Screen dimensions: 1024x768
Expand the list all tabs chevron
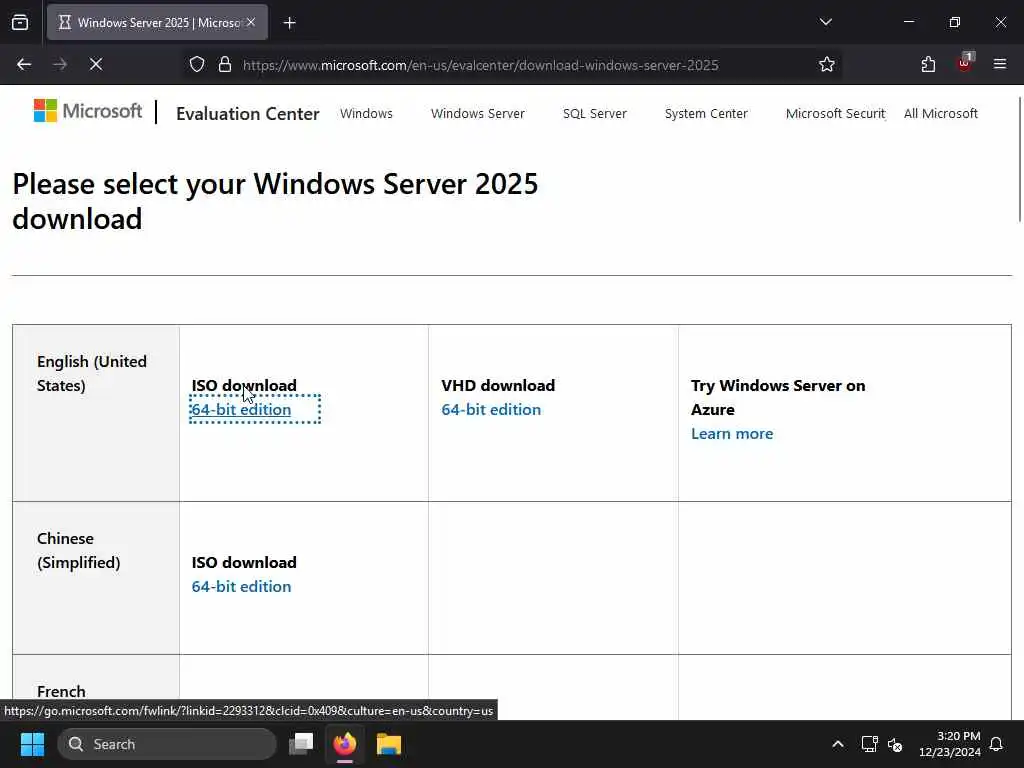click(825, 22)
